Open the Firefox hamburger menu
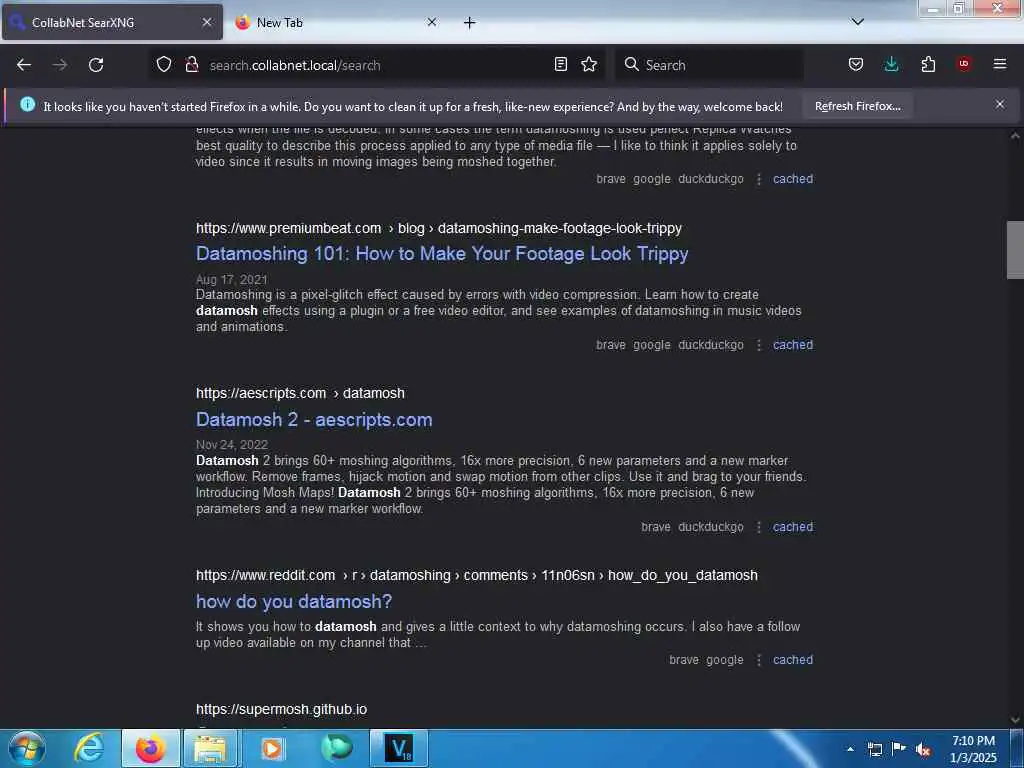Image resolution: width=1024 pixels, height=768 pixels. pyautogui.click(x=1000, y=64)
